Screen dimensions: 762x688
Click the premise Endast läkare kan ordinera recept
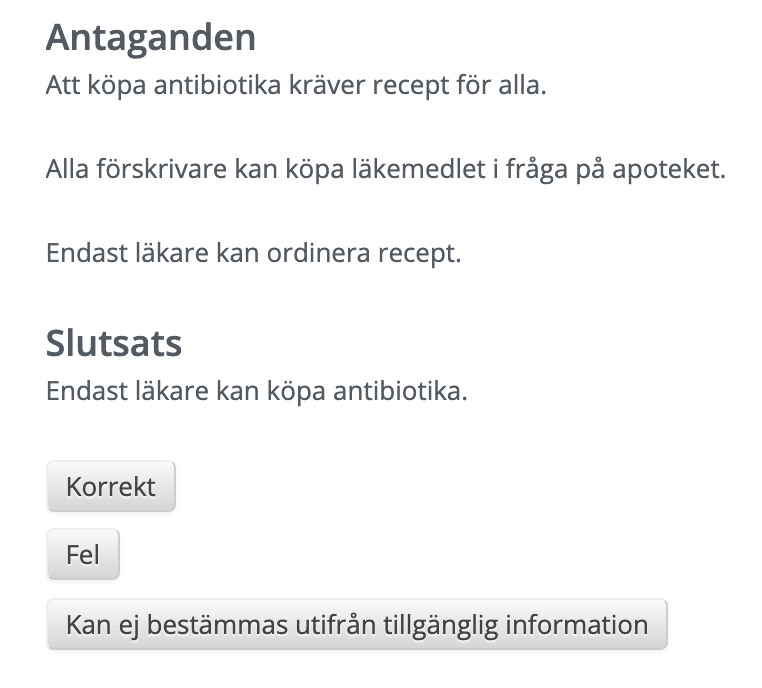[253, 254]
